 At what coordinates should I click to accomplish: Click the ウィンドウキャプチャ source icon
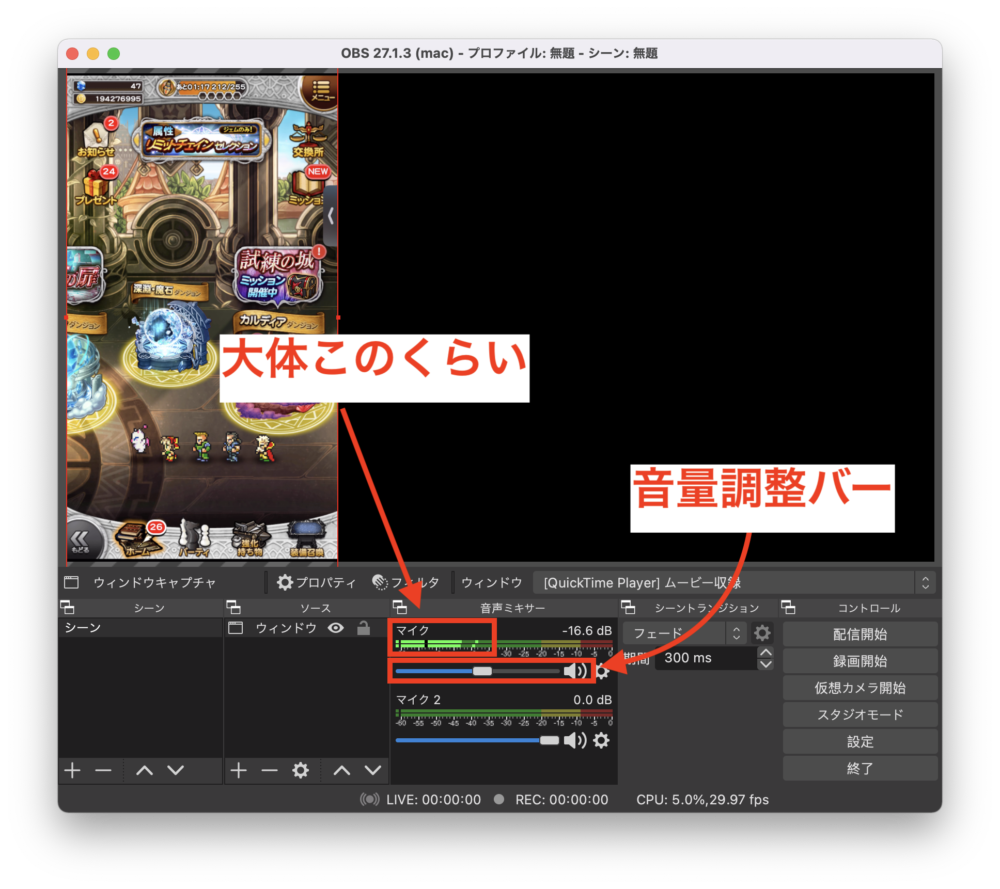point(71,582)
